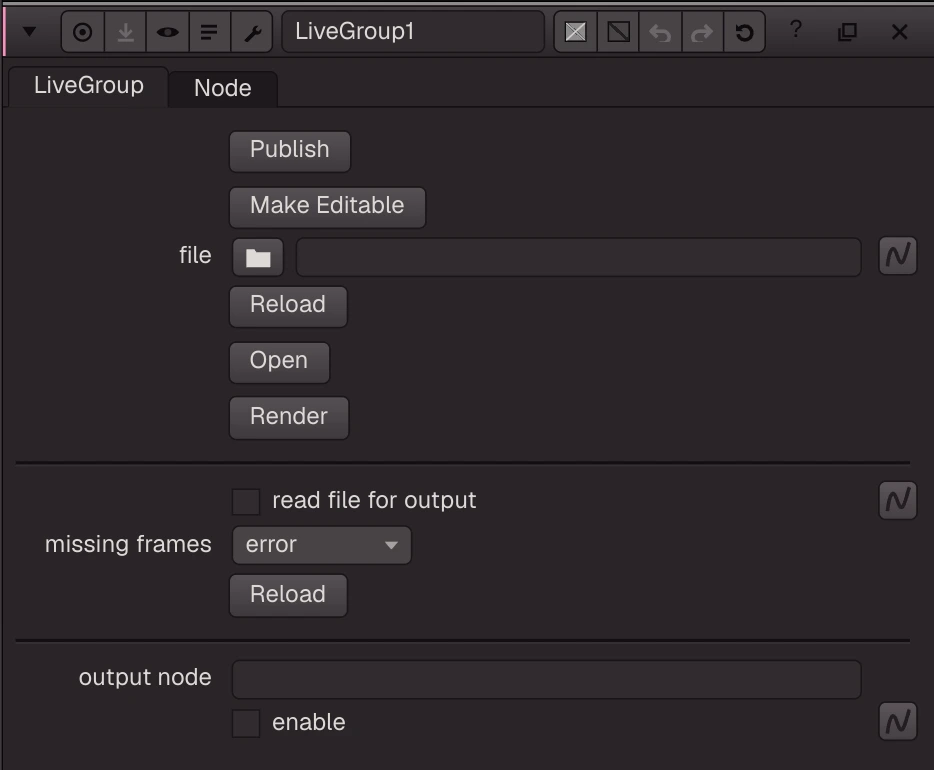Click the Publish button

(289, 151)
